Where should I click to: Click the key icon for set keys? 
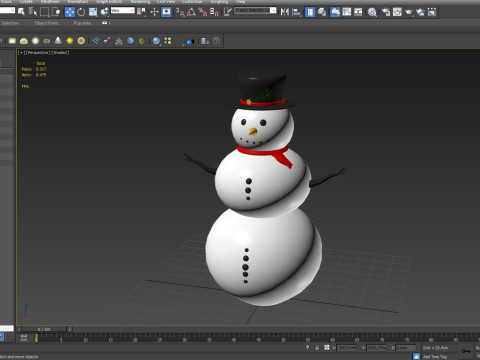tap(466, 351)
